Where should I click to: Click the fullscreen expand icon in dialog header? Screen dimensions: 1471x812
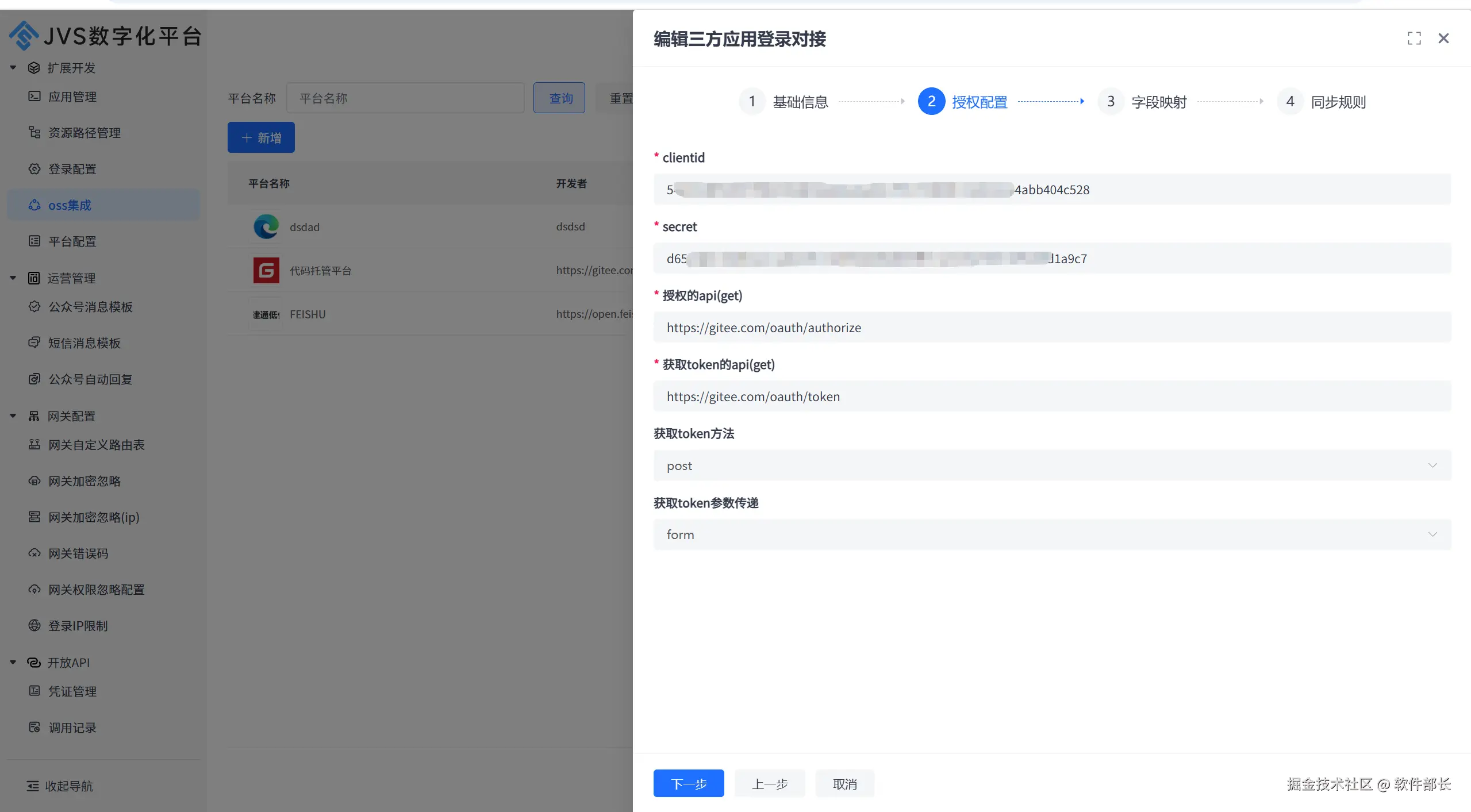pos(1414,39)
